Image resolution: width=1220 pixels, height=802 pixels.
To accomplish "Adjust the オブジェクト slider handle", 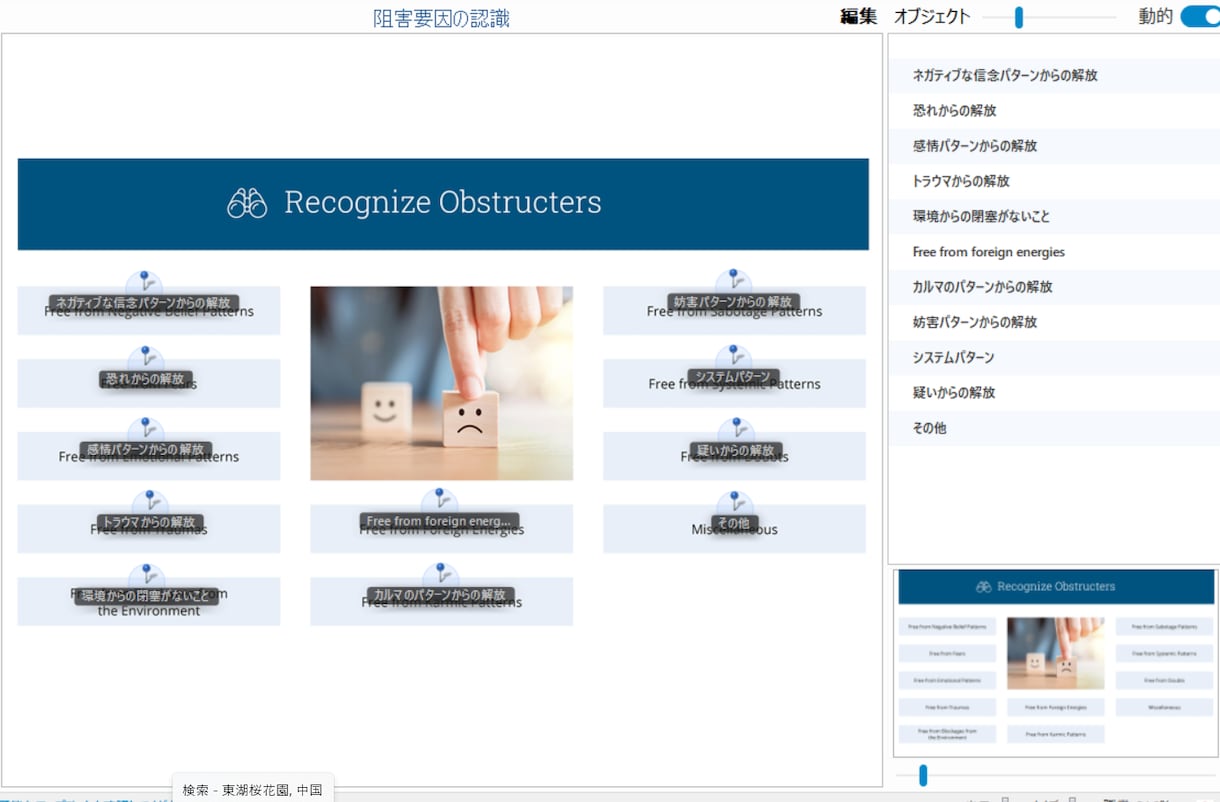I will (x=1019, y=17).
